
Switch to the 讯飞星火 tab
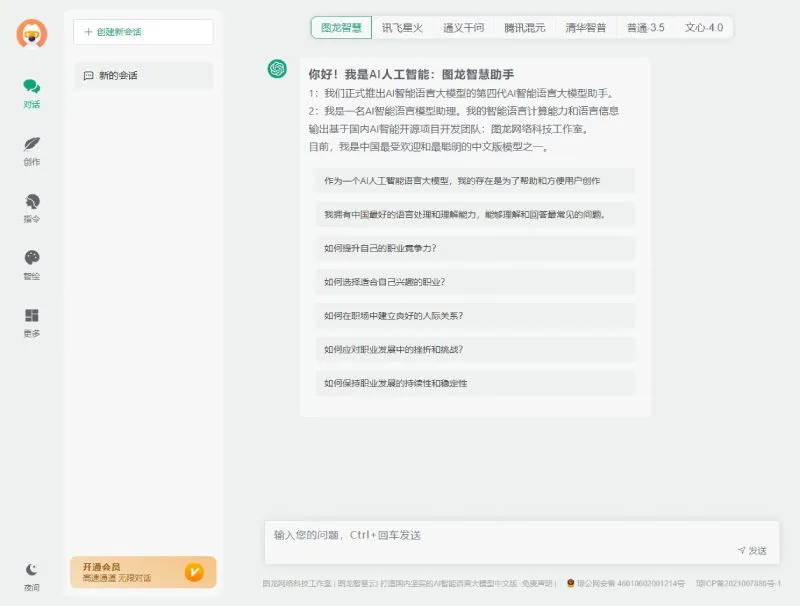coord(402,28)
